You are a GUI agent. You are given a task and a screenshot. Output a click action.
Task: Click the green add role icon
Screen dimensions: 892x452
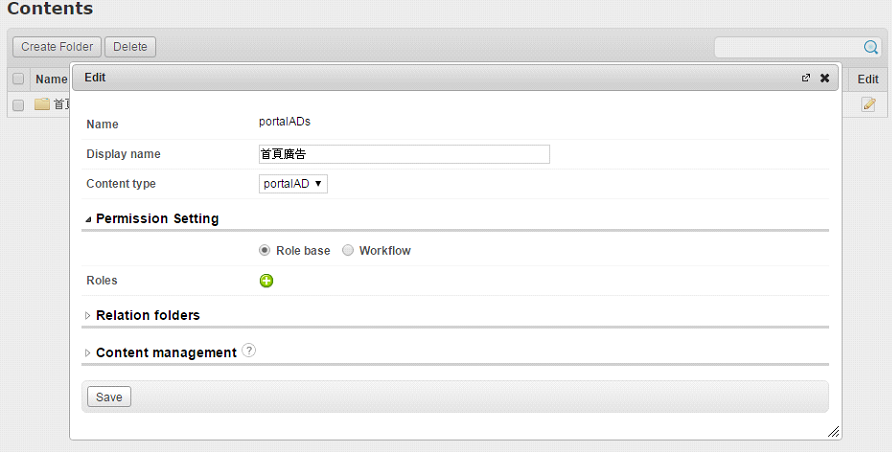click(266, 281)
